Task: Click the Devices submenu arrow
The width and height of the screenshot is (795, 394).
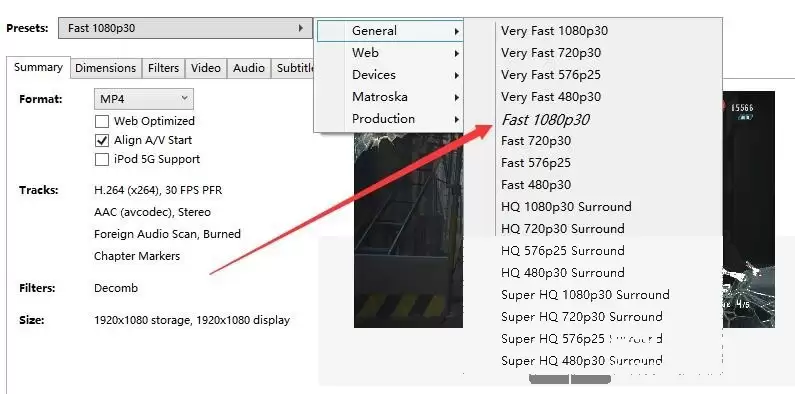Action: click(x=456, y=76)
